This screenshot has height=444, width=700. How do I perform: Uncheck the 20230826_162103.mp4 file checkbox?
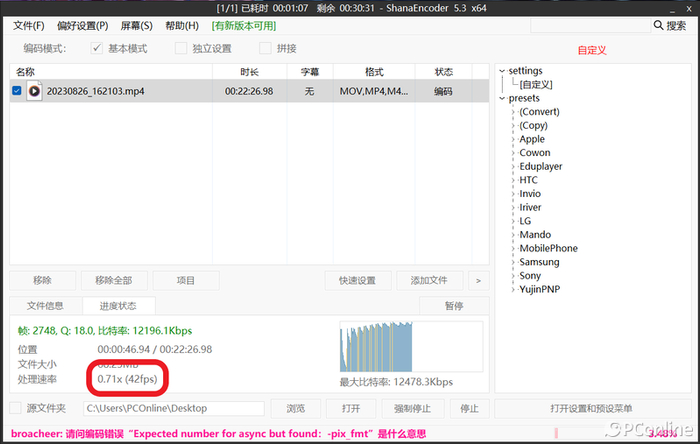(17, 91)
